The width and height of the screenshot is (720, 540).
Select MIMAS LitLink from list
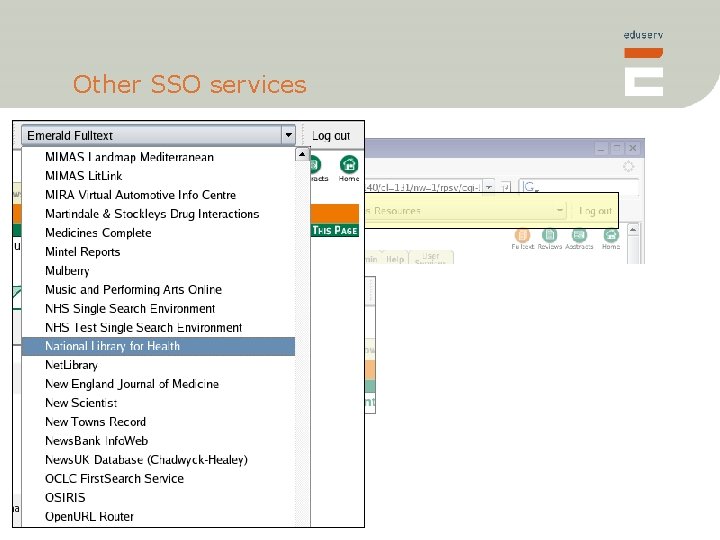coord(84,176)
